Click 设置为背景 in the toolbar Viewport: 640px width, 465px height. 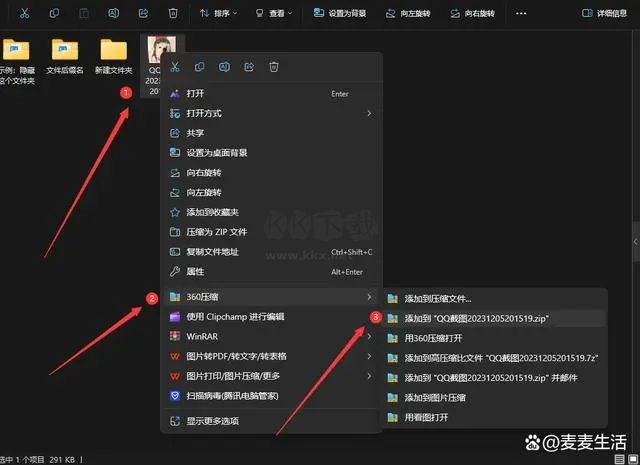tap(340, 13)
